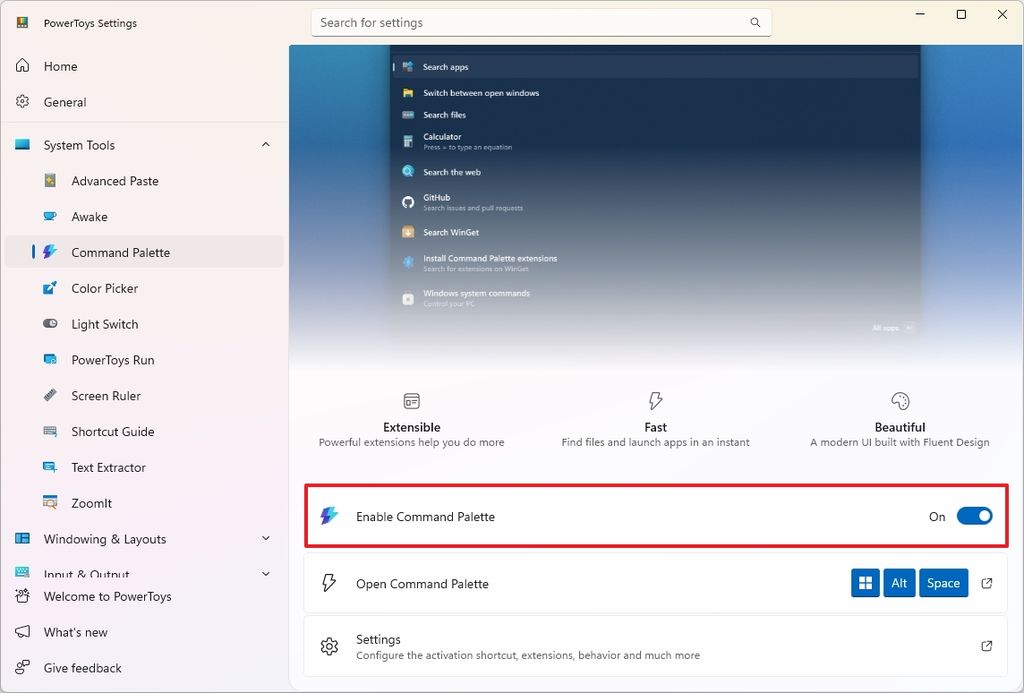Click the settings search field

tap(540, 22)
